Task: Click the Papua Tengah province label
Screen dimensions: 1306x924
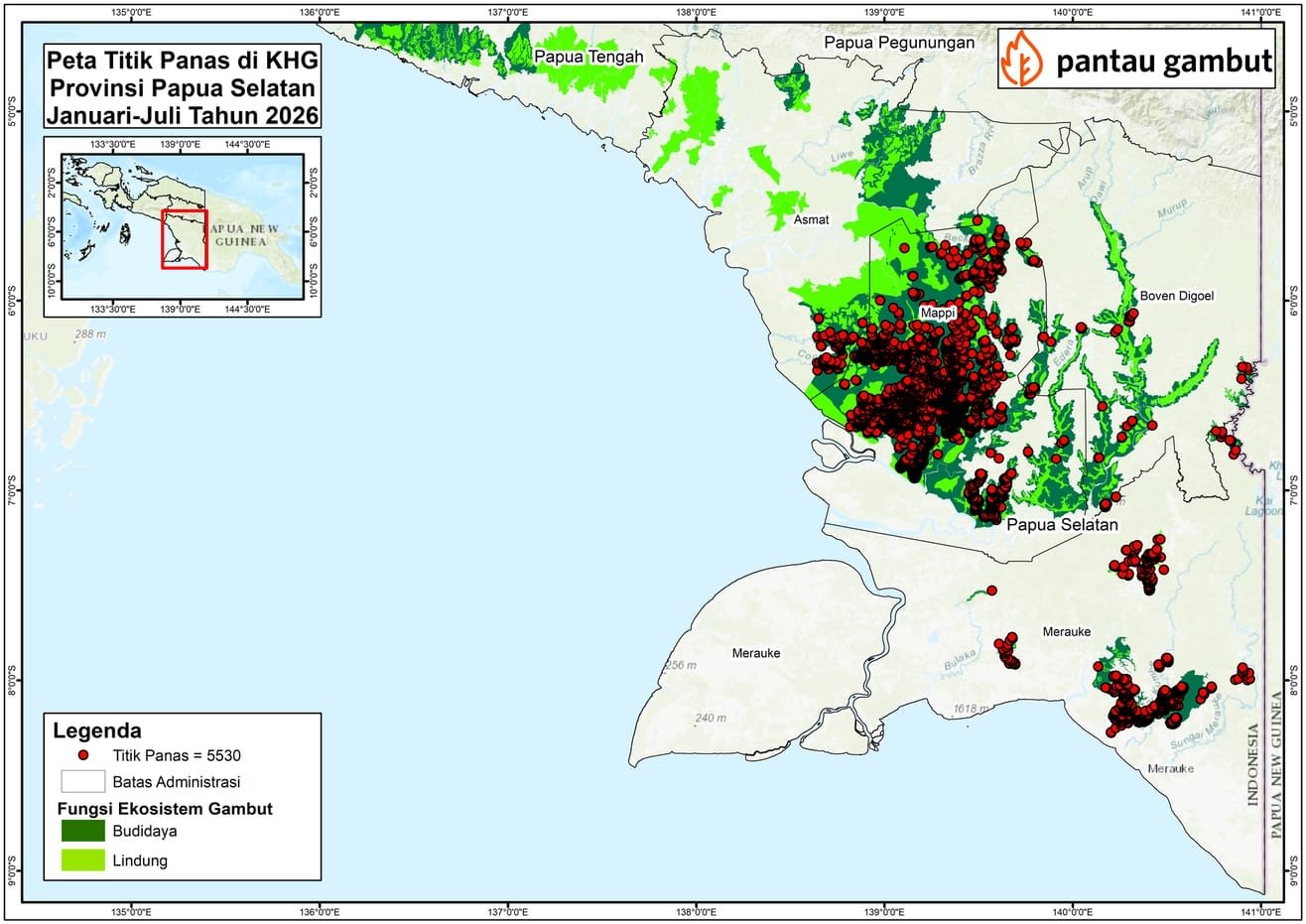Action: click(x=588, y=57)
